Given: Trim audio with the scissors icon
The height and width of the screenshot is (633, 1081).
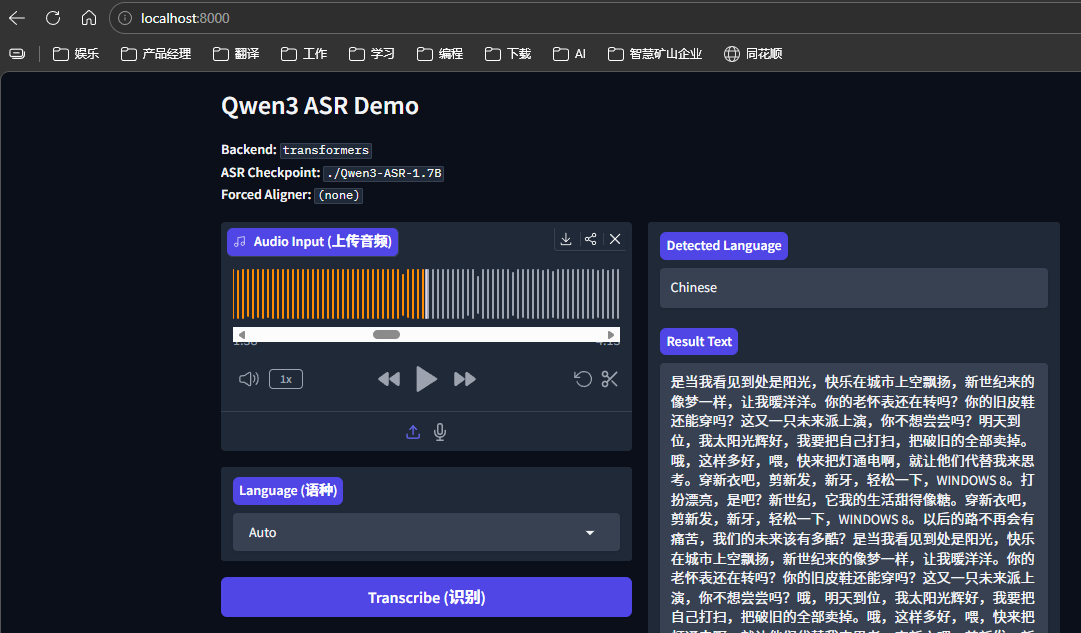Looking at the screenshot, I should (609, 379).
